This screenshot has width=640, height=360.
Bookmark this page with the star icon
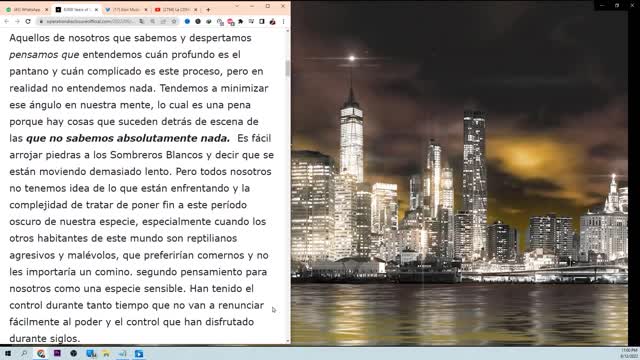pos(173,21)
